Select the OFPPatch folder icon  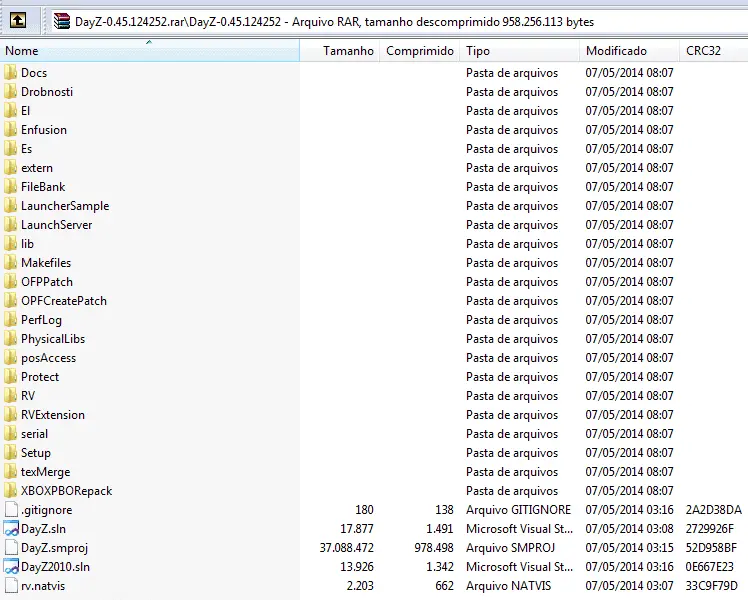point(10,282)
